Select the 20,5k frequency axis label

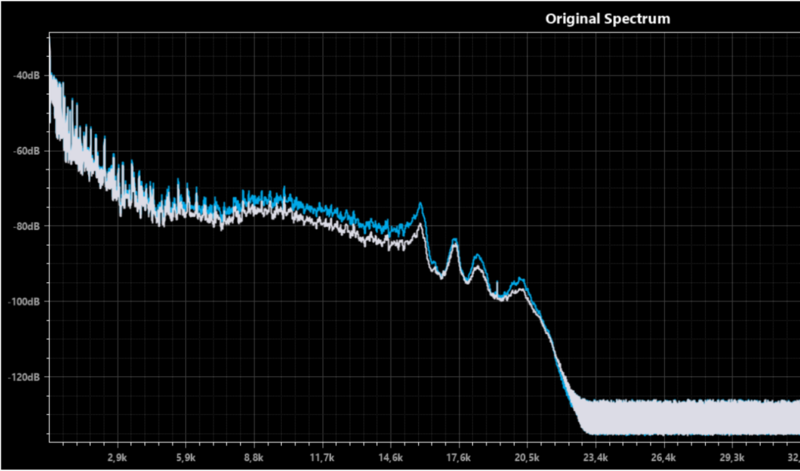(527, 457)
